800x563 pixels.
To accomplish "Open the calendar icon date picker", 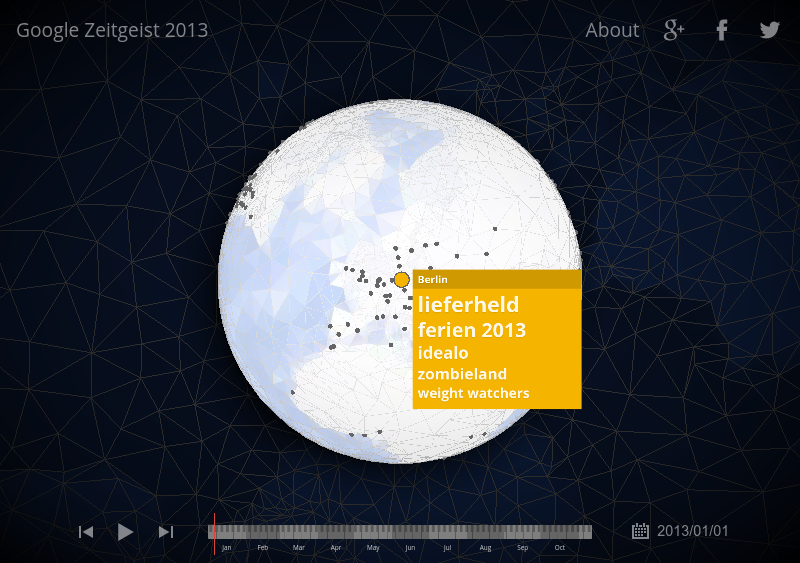I will (x=640, y=531).
